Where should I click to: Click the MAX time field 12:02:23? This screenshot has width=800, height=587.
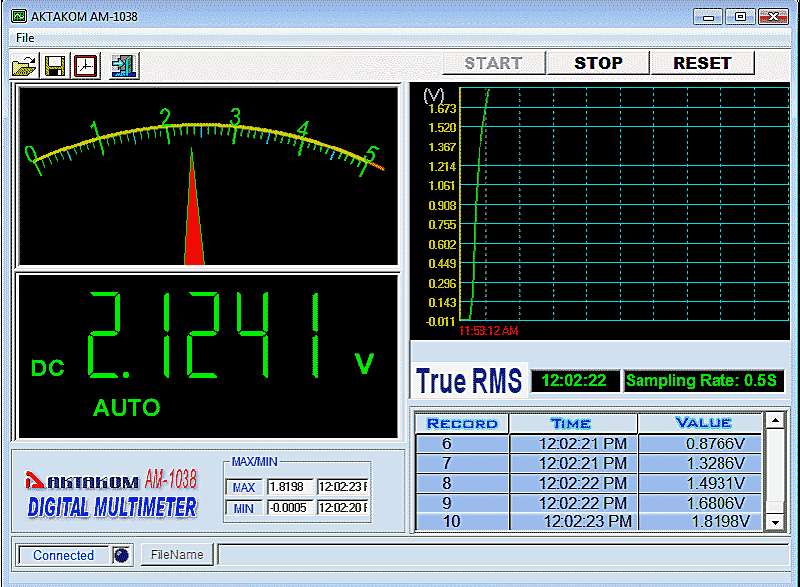pyautogui.click(x=342, y=487)
